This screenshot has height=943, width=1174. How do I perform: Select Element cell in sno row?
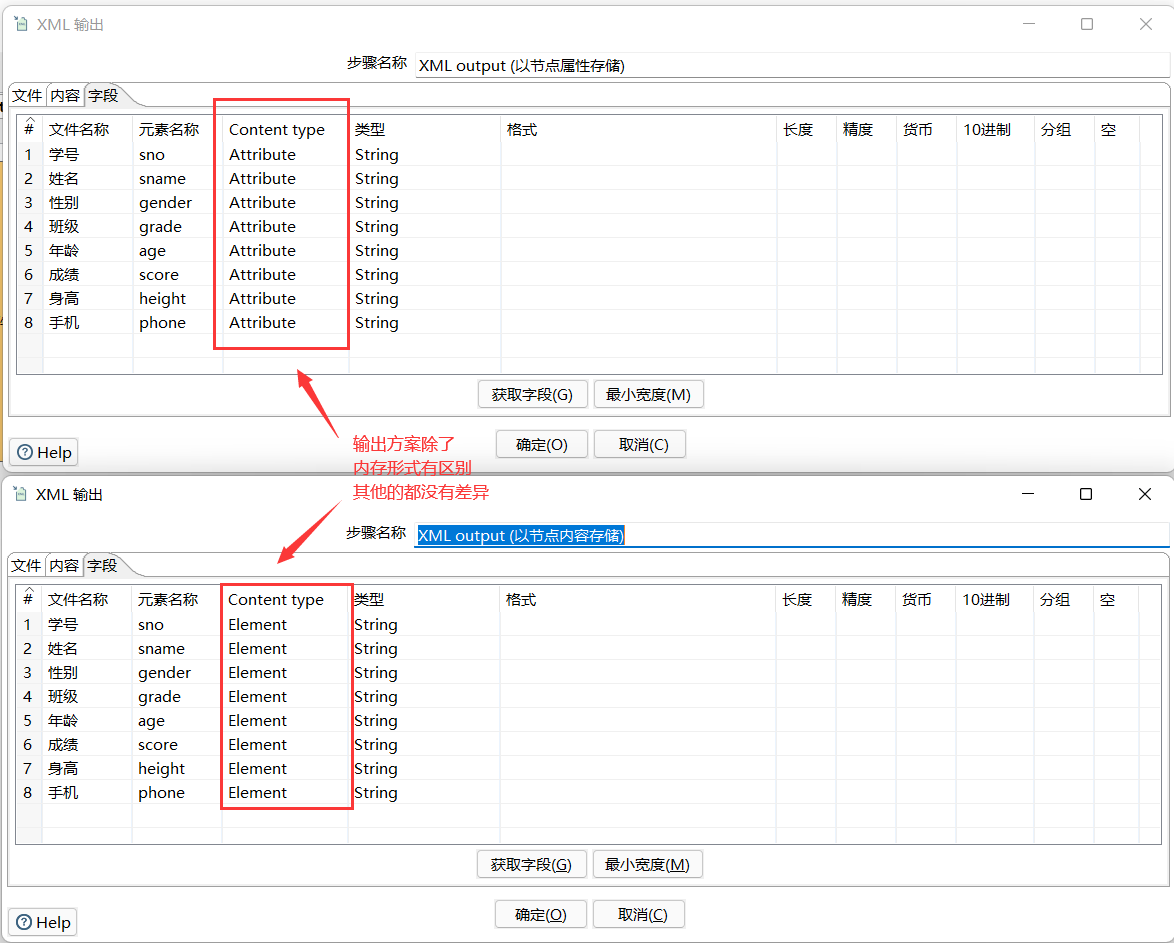pos(285,624)
